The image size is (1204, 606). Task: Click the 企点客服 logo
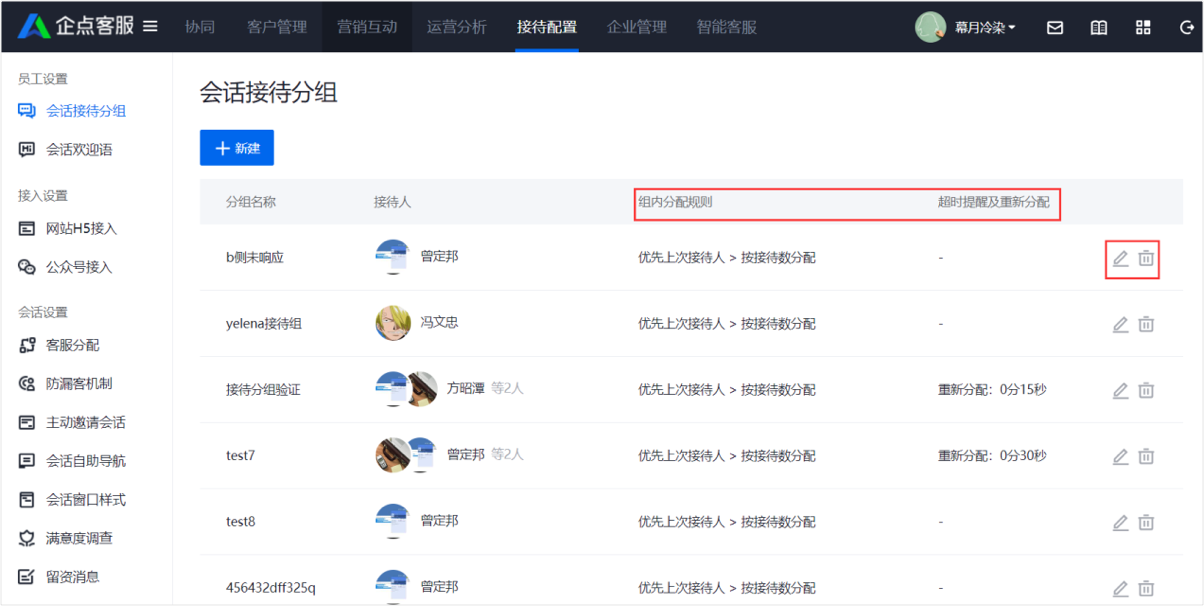coord(75,26)
